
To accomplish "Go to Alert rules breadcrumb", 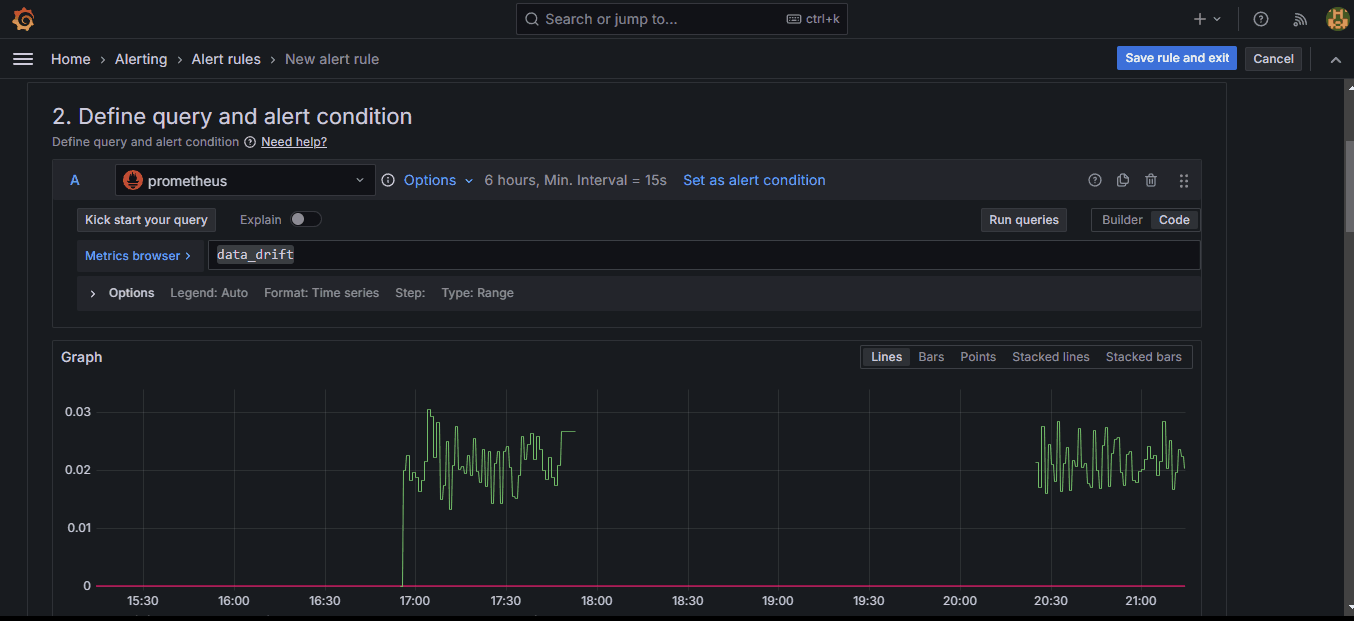I will (x=226, y=59).
